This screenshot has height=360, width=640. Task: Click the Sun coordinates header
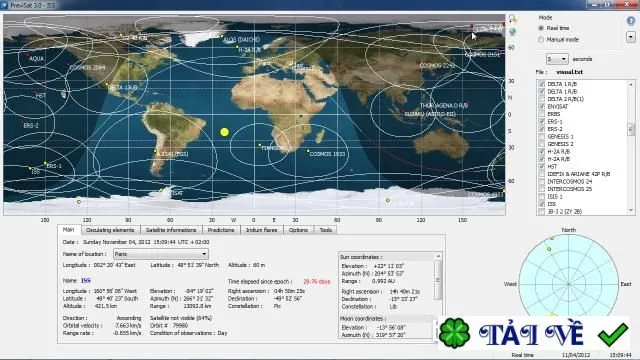point(361,257)
